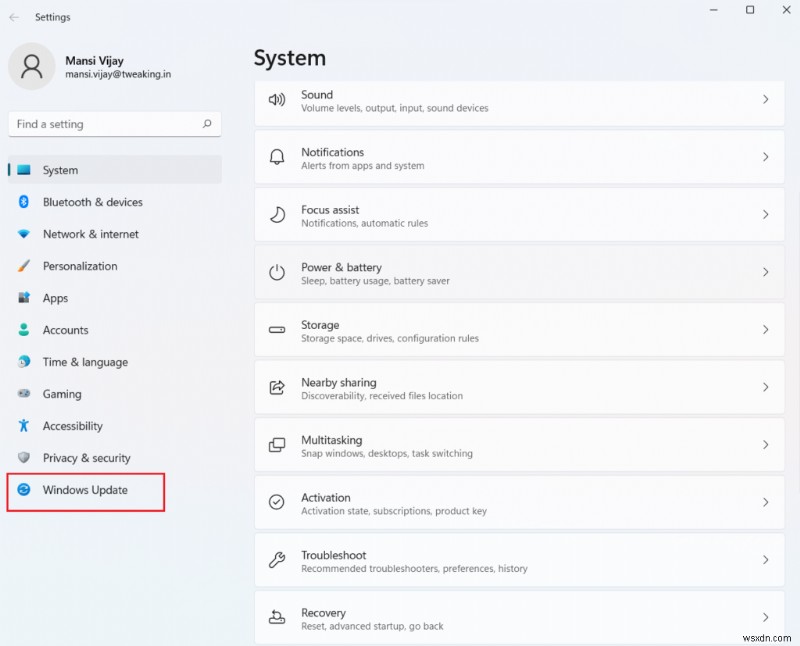Select the Power & battery icon
800x646 pixels.
(277, 273)
